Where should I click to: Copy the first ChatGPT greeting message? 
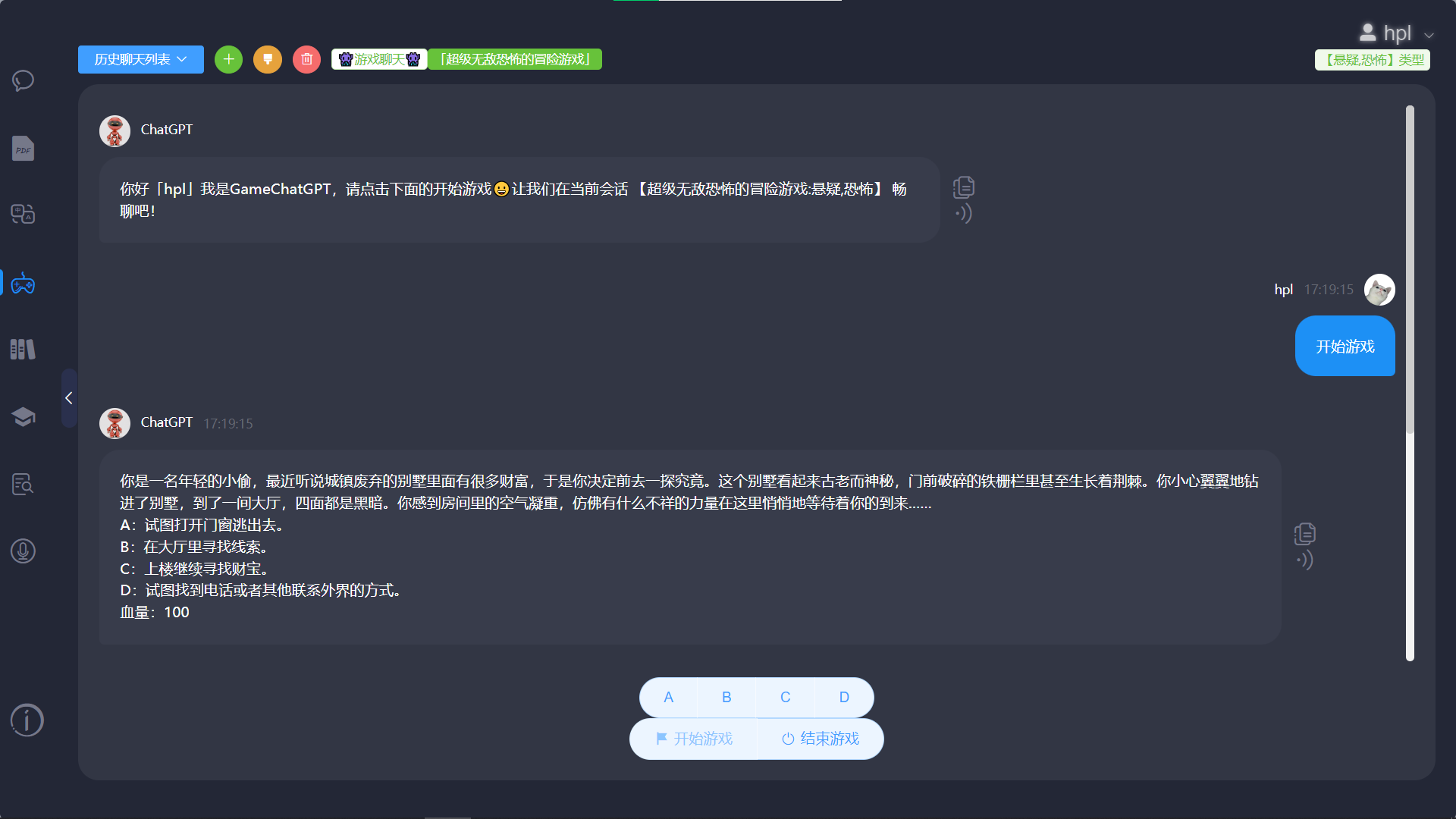coord(964,187)
